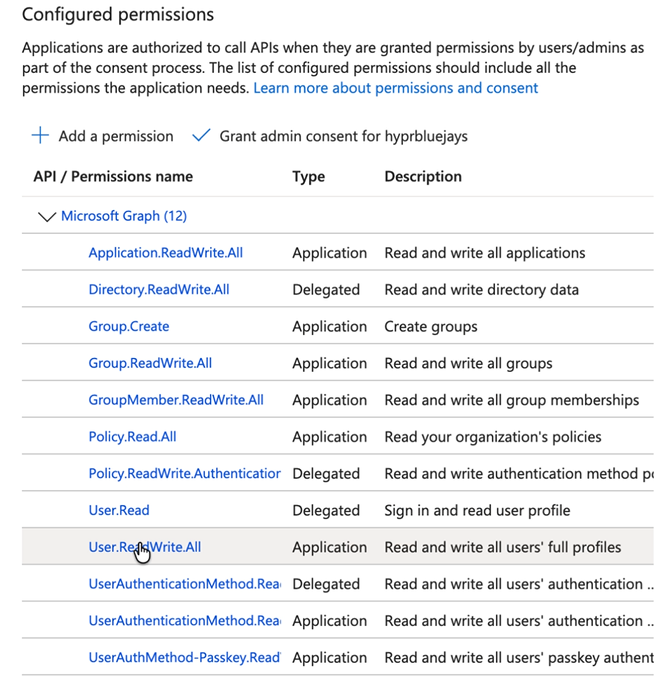The width and height of the screenshot is (654, 679).
Task: Grant admin consent for hyprbluejays
Action: coord(343,136)
